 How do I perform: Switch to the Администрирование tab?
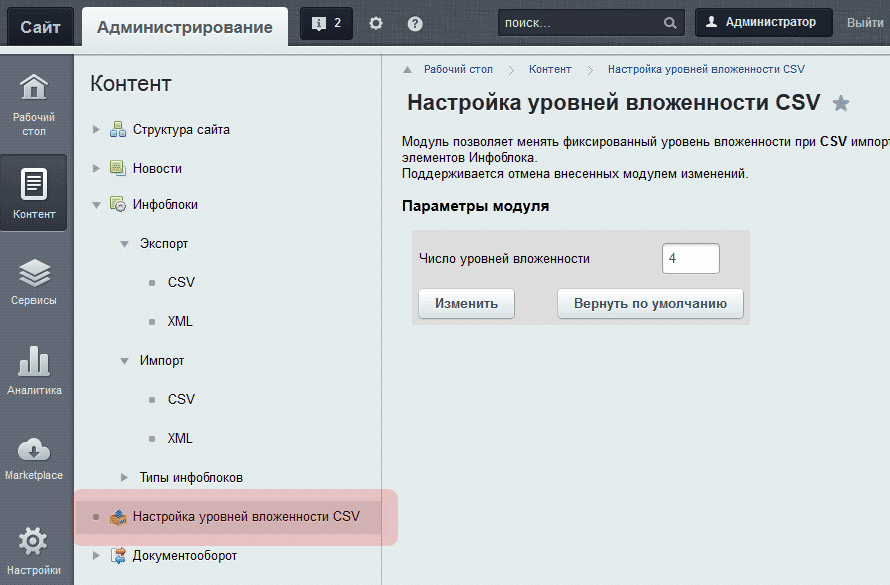184,27
